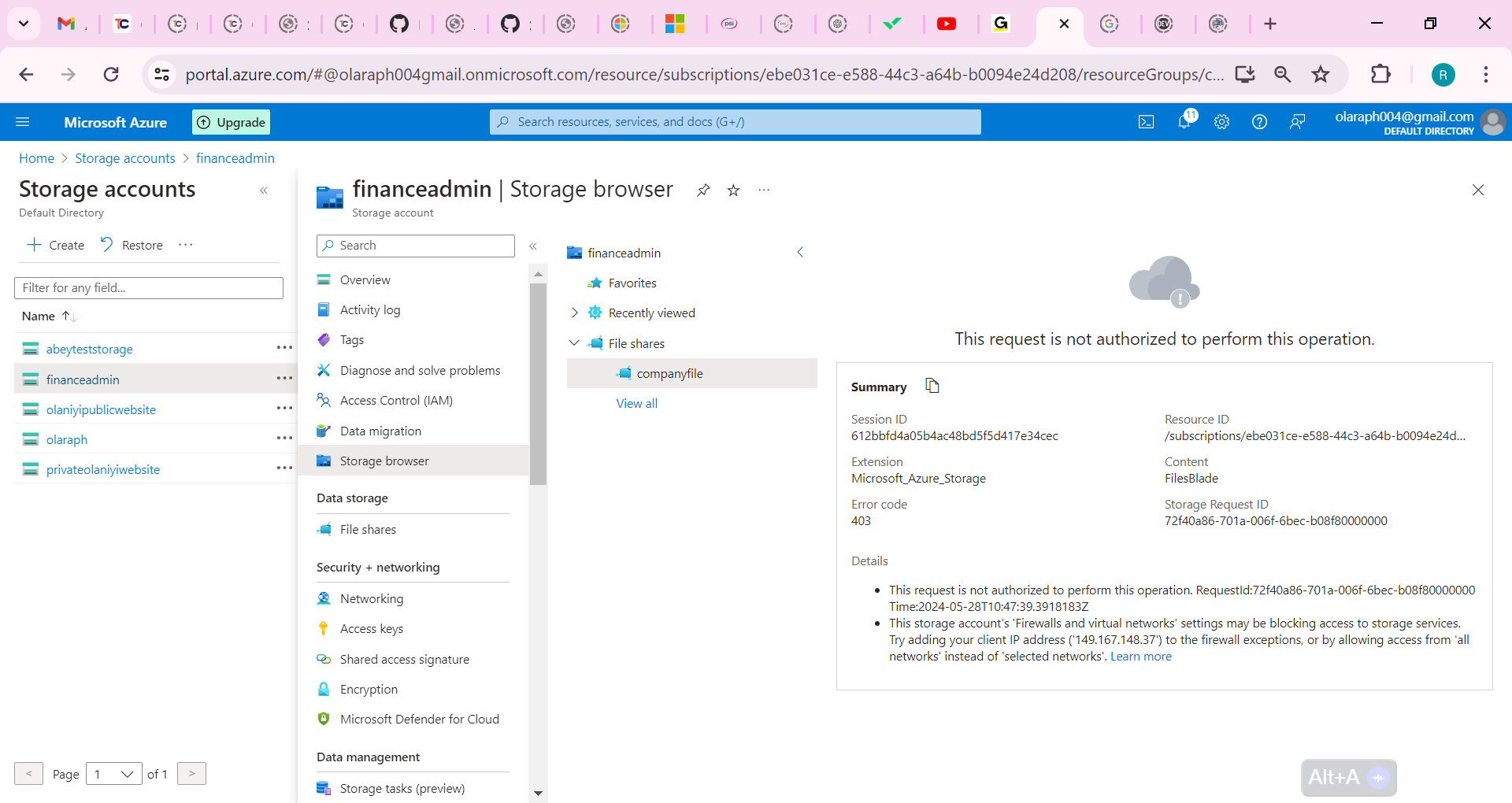
Task: Open Azure feedback icon in header
Action: [1297, 122]
